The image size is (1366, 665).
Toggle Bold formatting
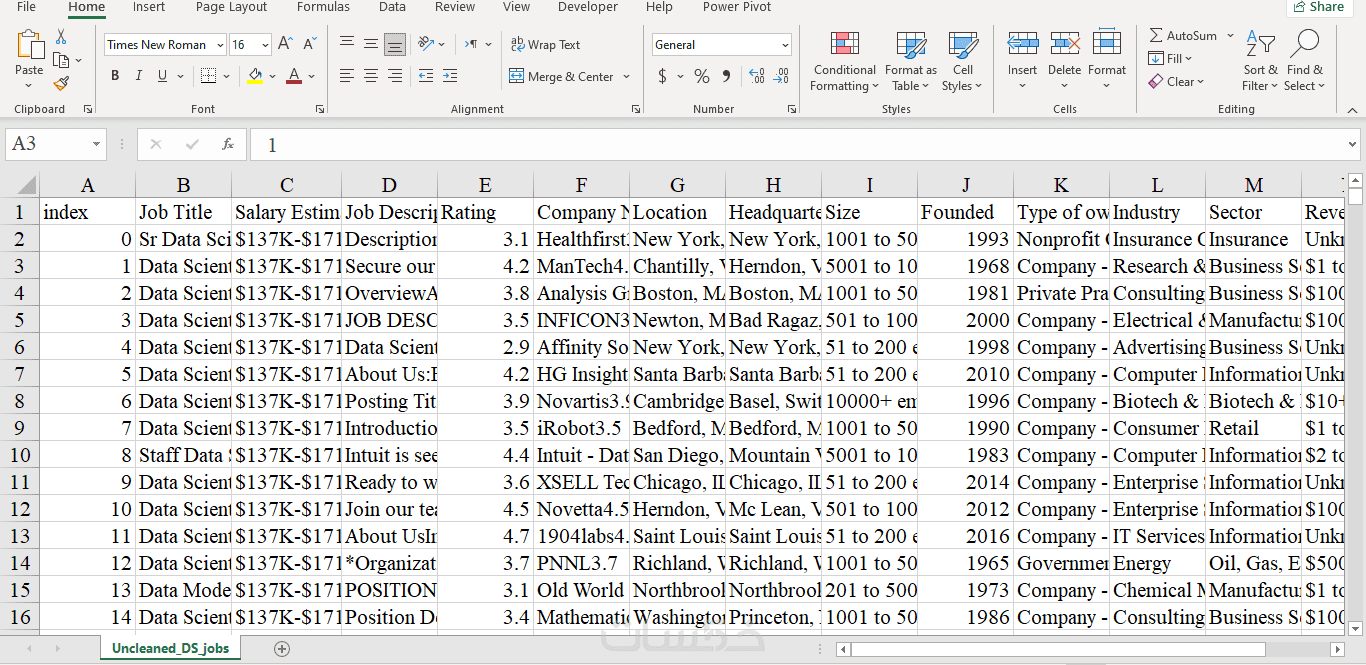coord(115,76)
